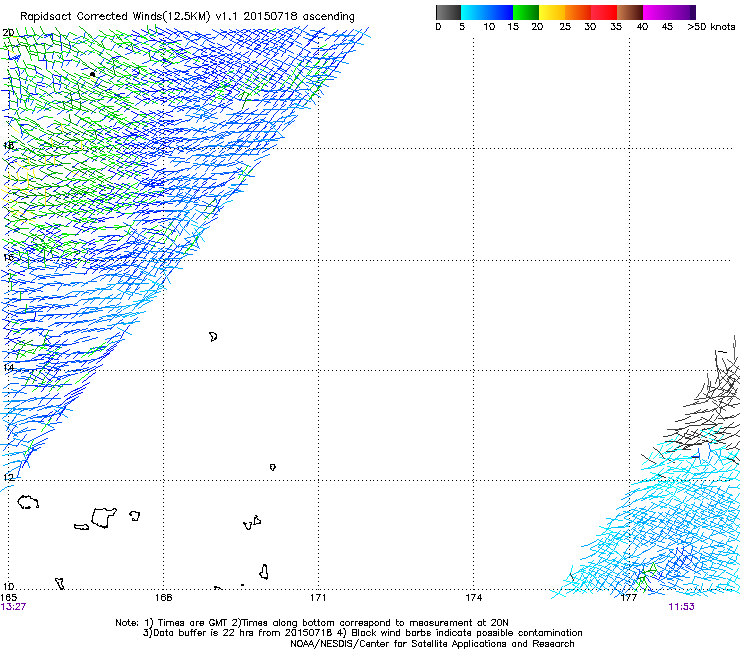Click the purple '11:53' pass time
The image size is (740, 650).
click(681, 607)
